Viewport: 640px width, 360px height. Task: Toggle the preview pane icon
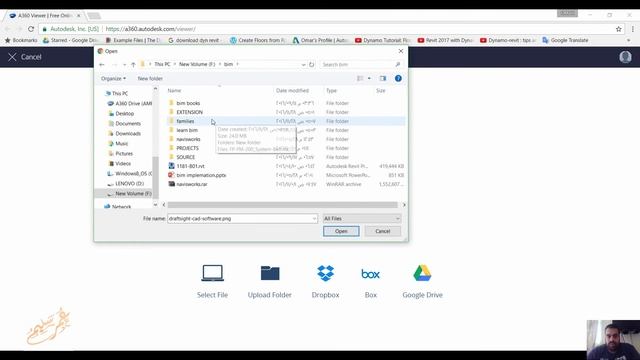coord(382,78)
